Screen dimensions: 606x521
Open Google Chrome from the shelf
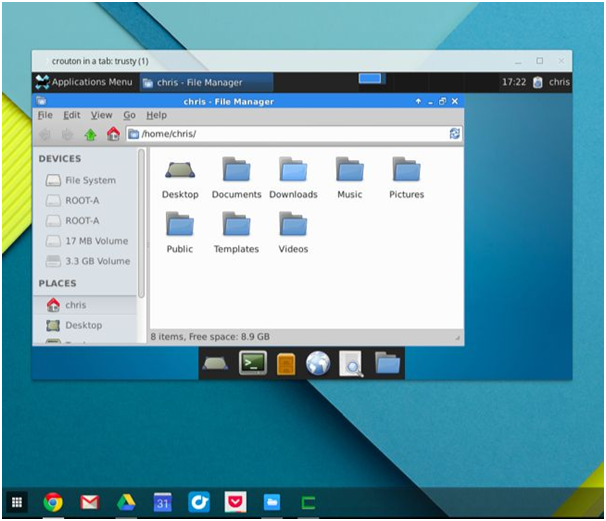pyautogui.click(x=53, y=502)
